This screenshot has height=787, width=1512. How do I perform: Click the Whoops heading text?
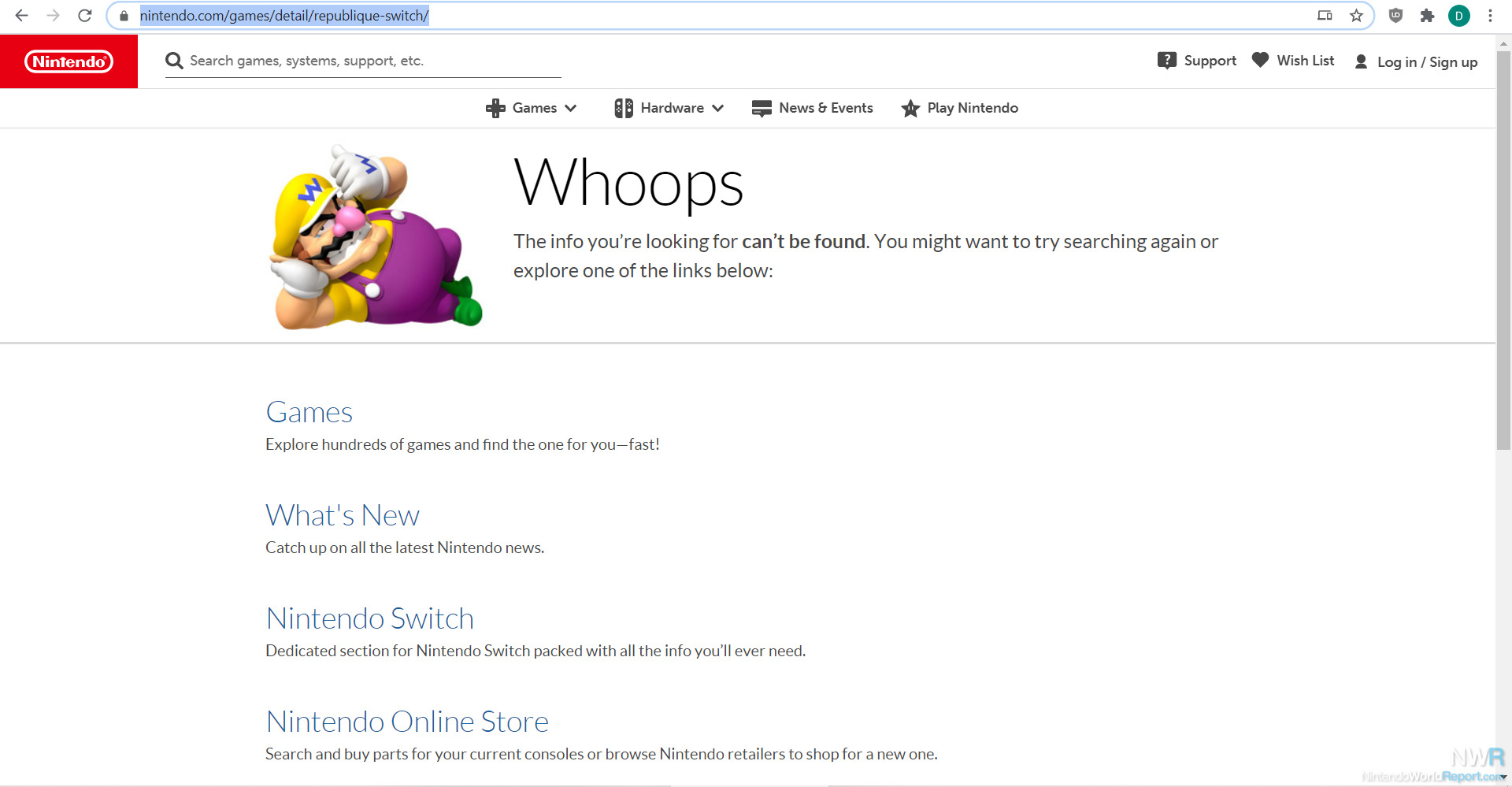(x=628, y=184)
